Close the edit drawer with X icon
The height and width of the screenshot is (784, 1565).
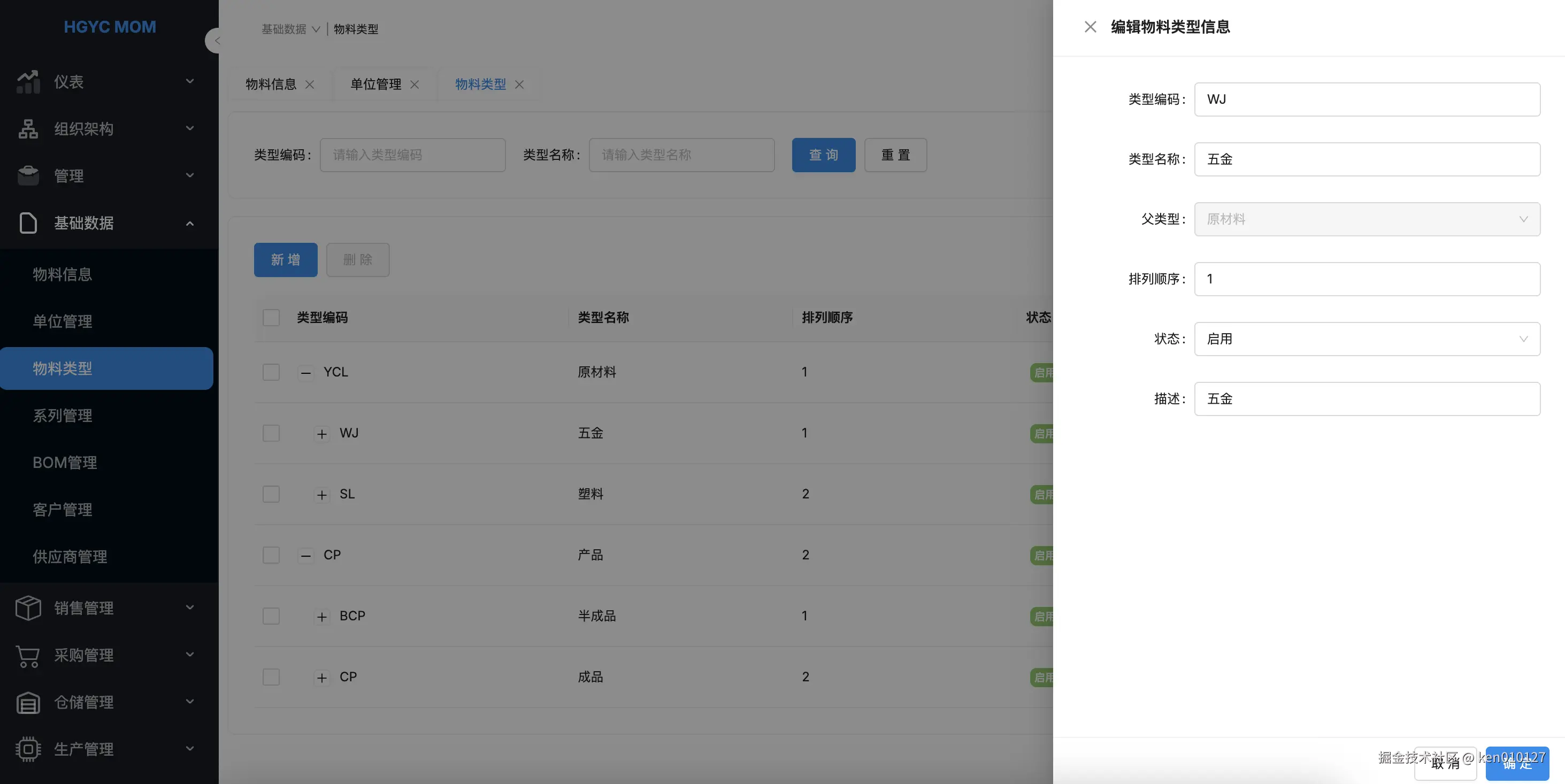pos(1090,27)
